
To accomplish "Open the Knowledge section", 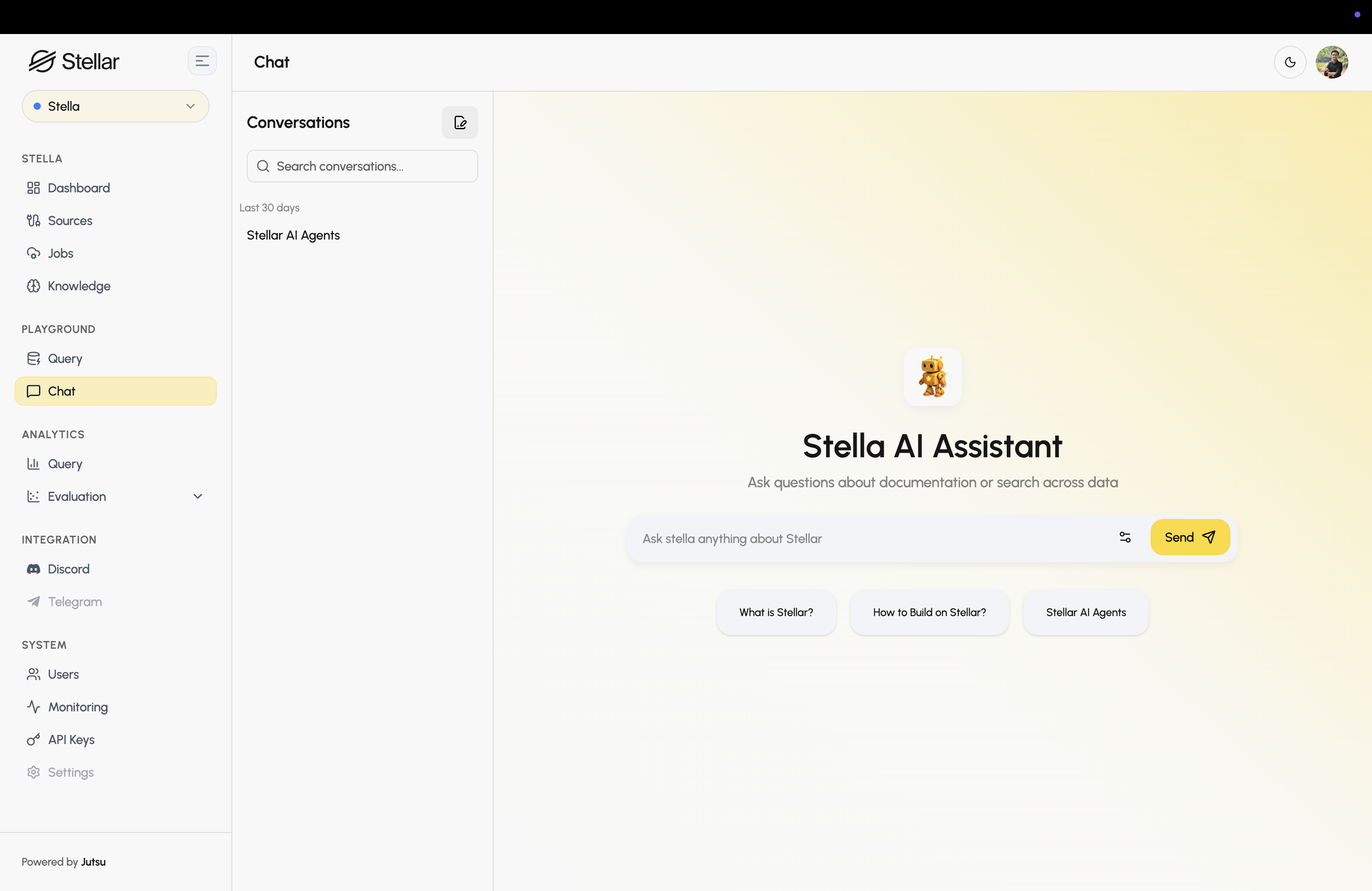I will pos(79,286).
